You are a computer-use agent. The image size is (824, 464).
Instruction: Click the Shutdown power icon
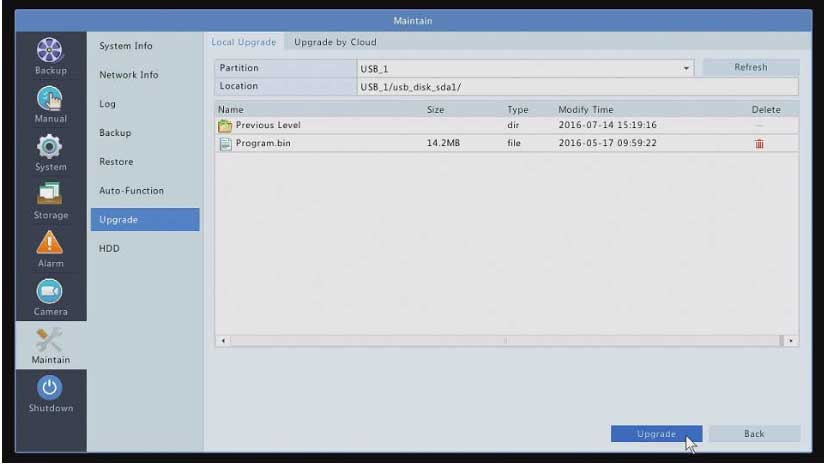point(50,389)
